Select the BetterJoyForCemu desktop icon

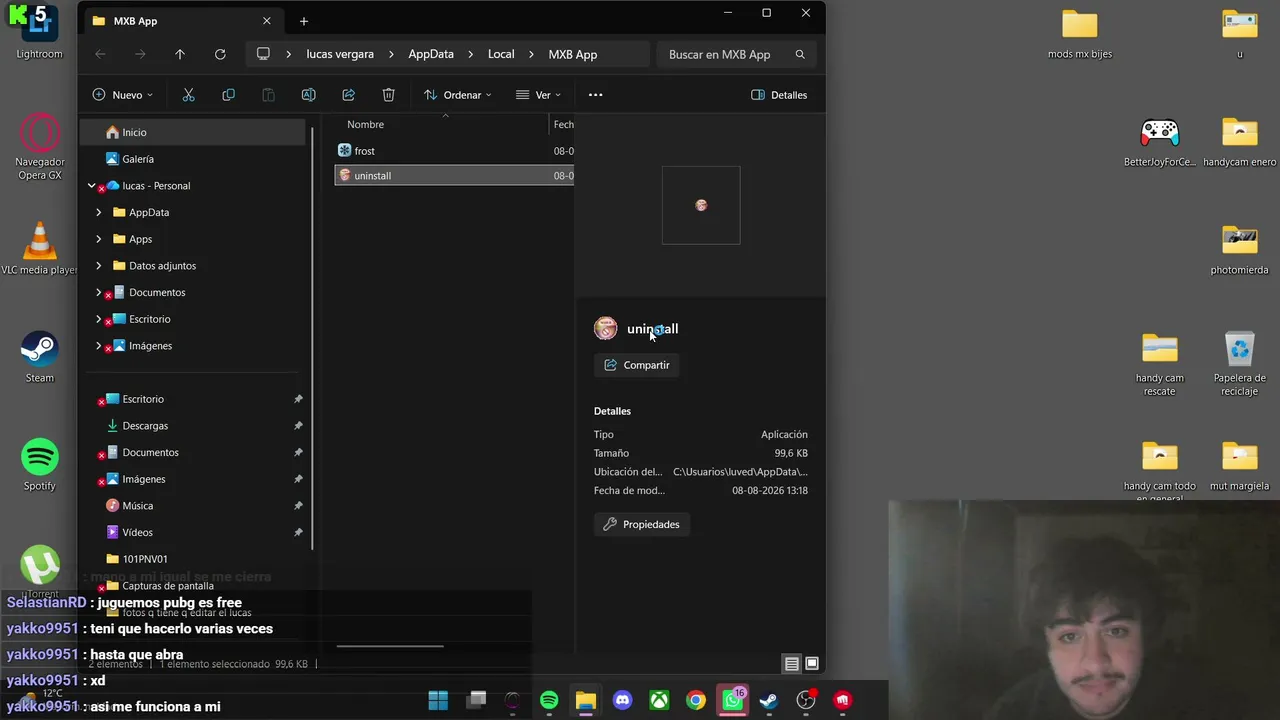pyautogui.click(x=1160, y=142)
